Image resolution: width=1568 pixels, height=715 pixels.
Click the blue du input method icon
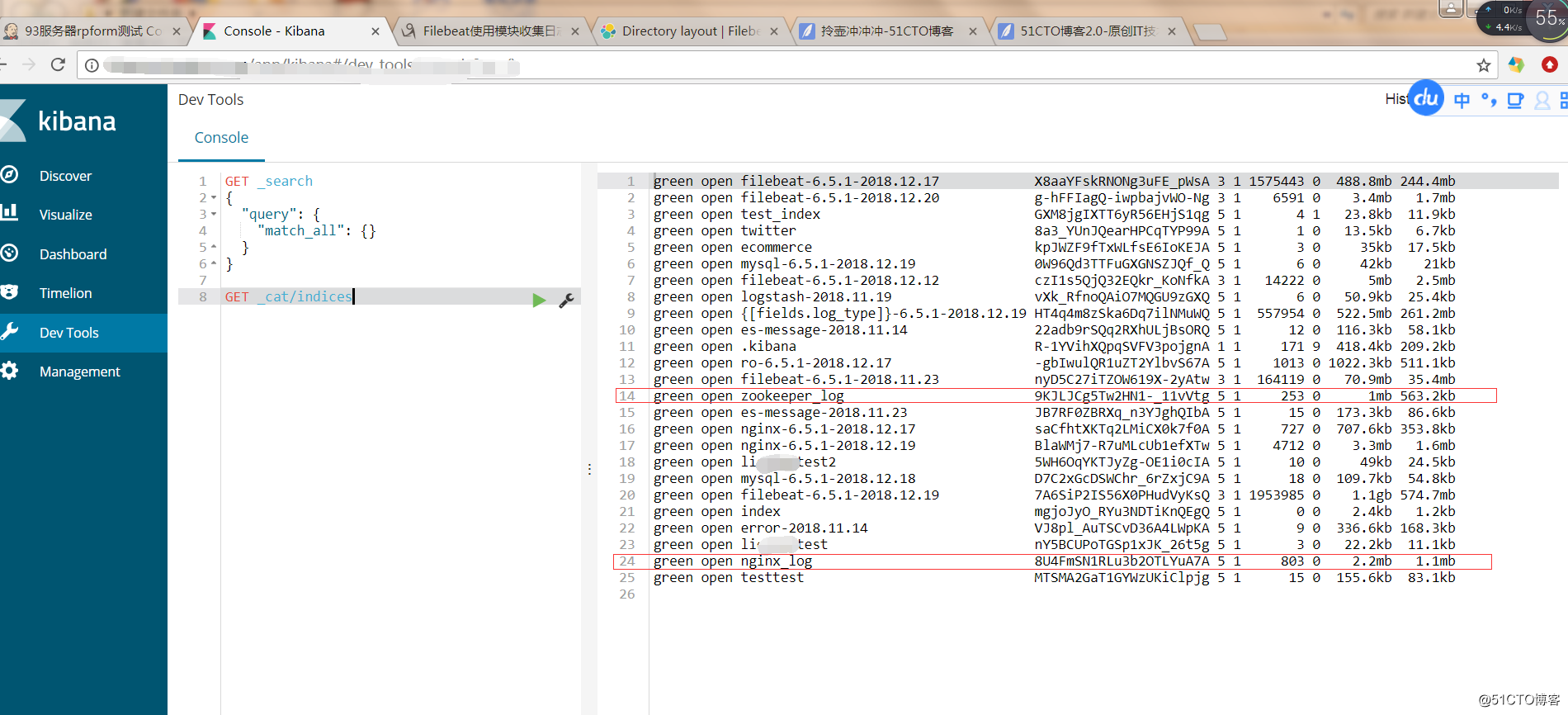(1426, 98)
